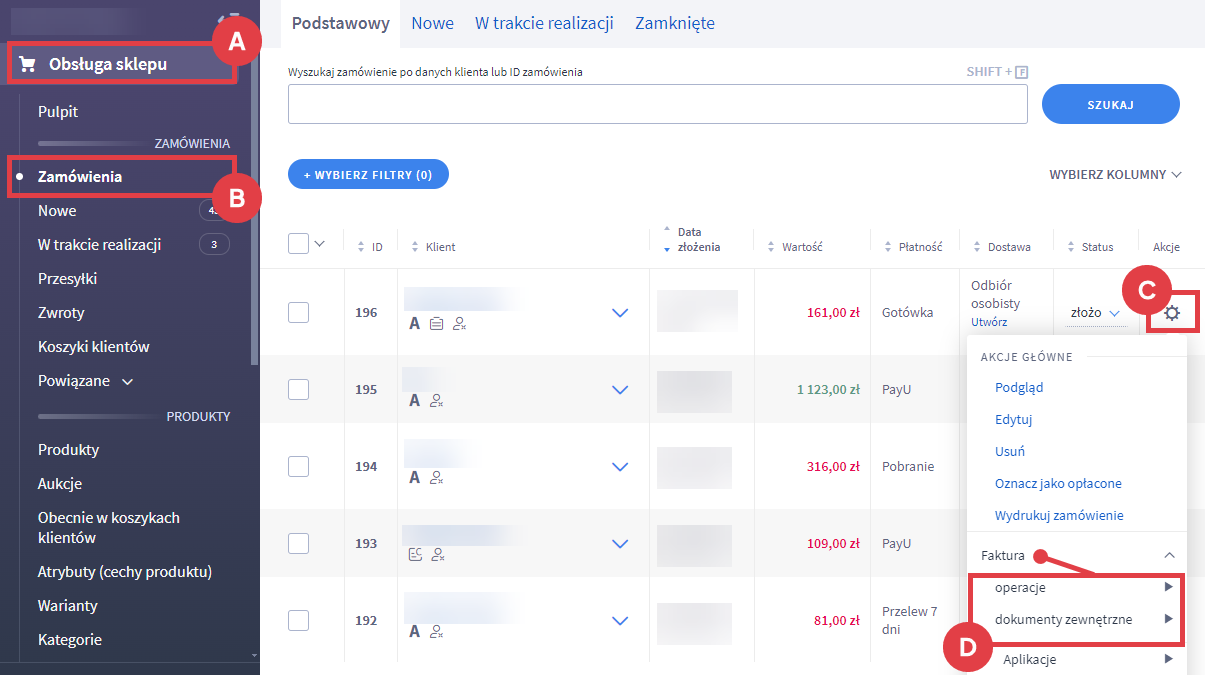Select the checkbox for order 194
Viewport: 1205px width, 675px height.
tap(298, 466)
